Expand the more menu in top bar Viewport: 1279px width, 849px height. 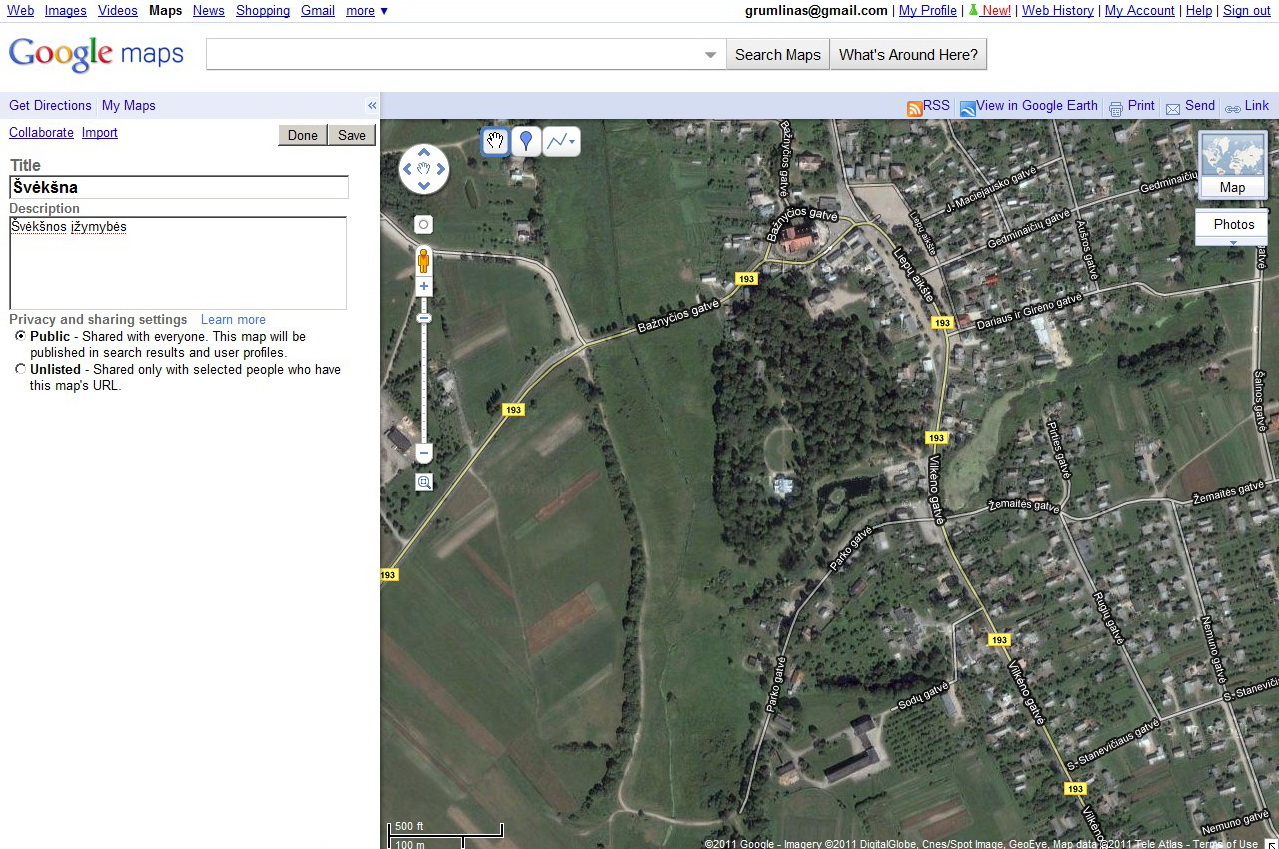[x=366, y=11]
